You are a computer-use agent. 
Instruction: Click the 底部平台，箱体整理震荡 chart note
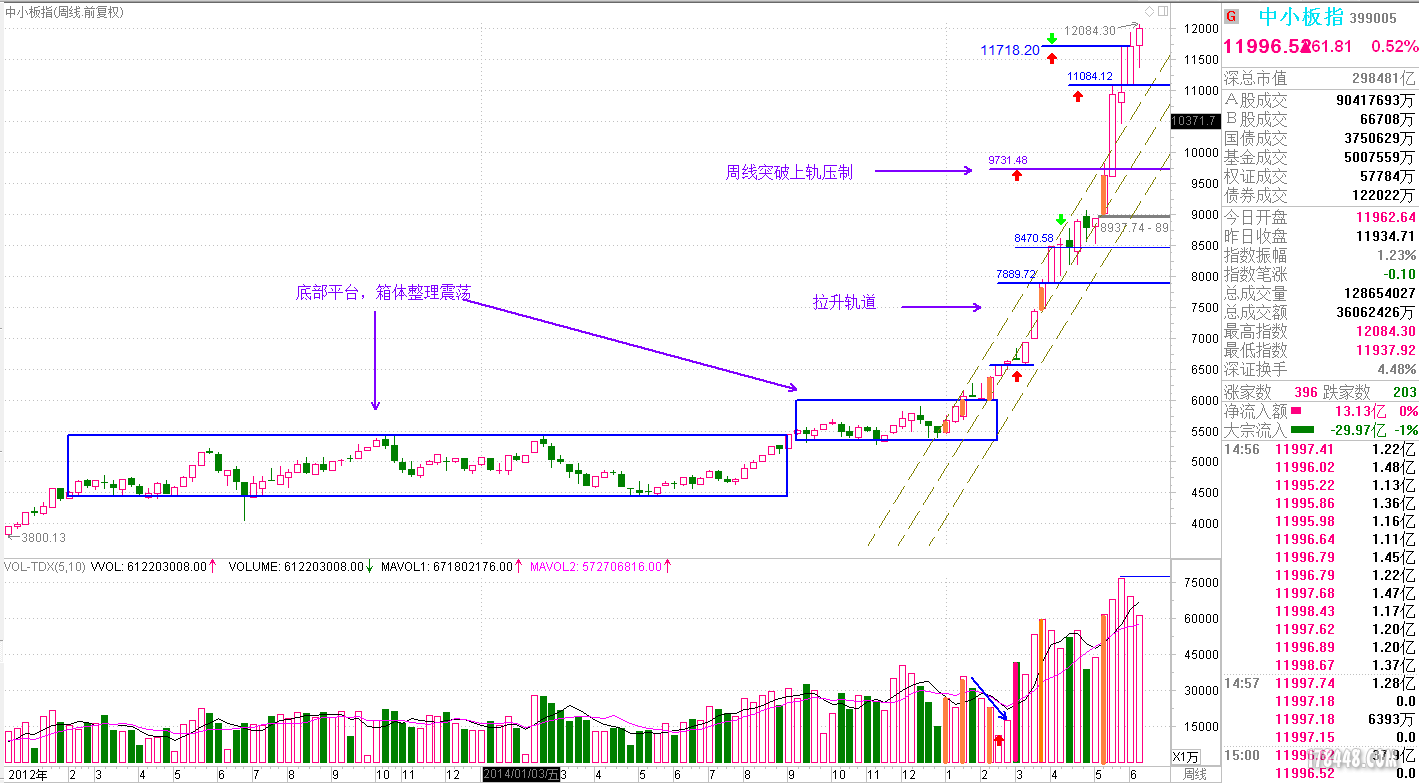(x=383, y=293)
